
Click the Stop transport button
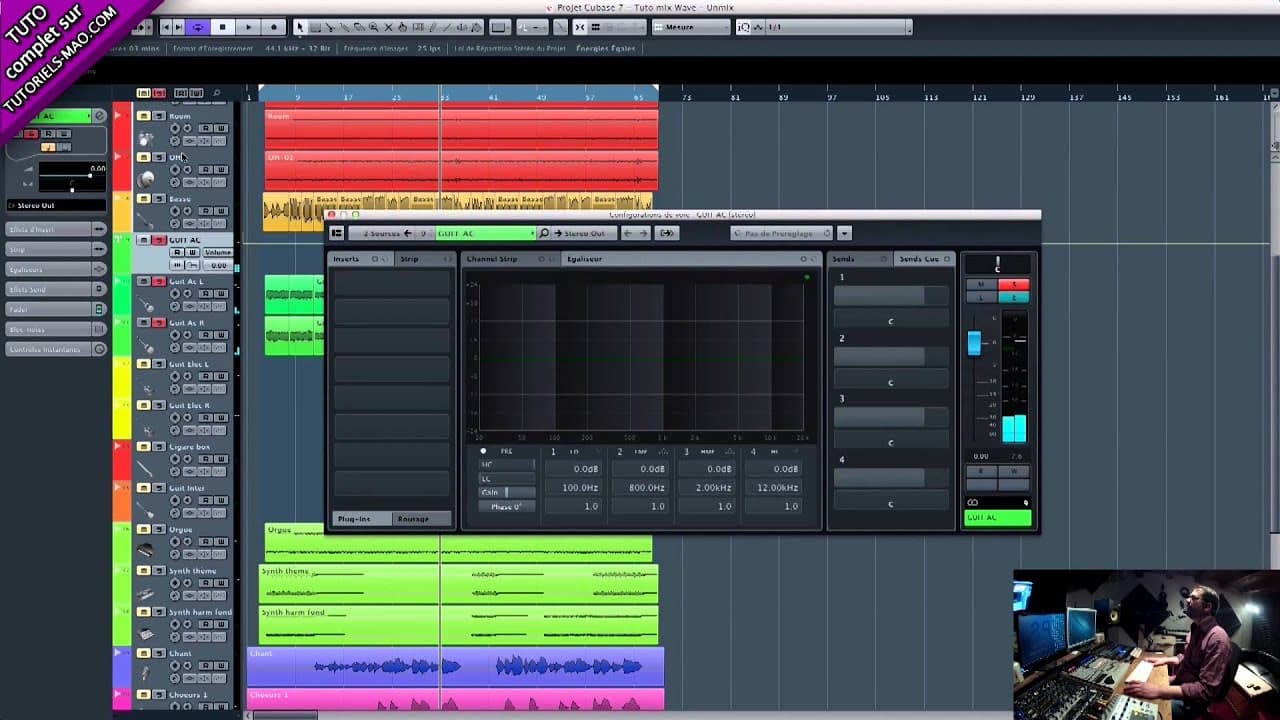(223, 27)
